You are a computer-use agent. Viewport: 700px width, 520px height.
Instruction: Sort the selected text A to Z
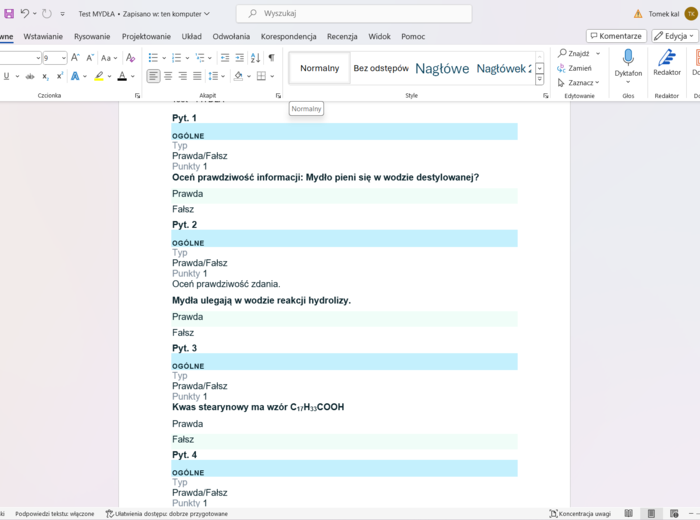click(x=255, y=58)
